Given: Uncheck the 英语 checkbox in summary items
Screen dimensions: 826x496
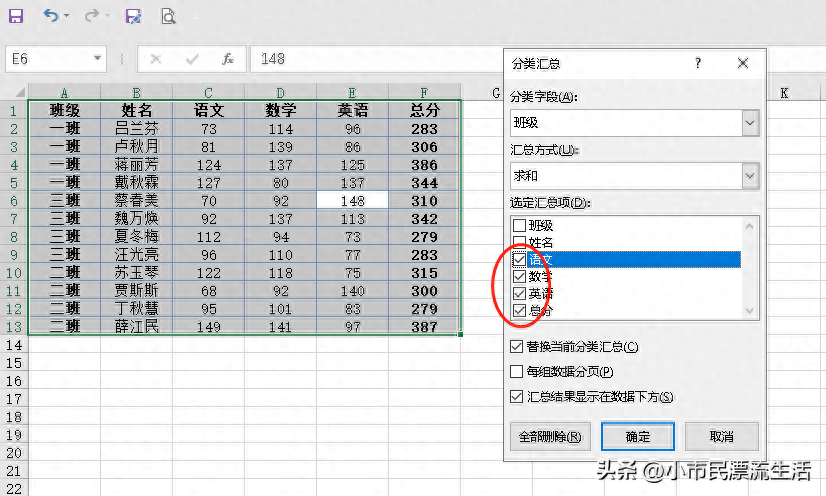Looking at the screenshot, I should click(519, 293).
